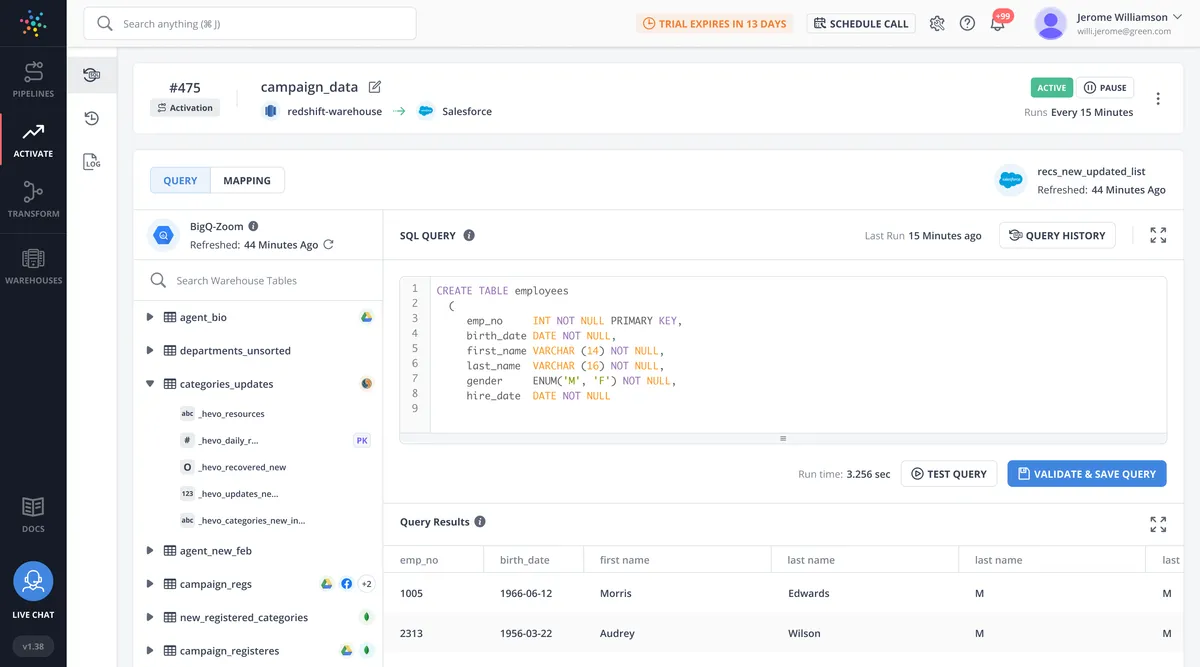Image resolution: width=1200 pixels, height=667 pixels.
Task: Click the edit pencil beside campaign_data
Action: click(375, 87)
